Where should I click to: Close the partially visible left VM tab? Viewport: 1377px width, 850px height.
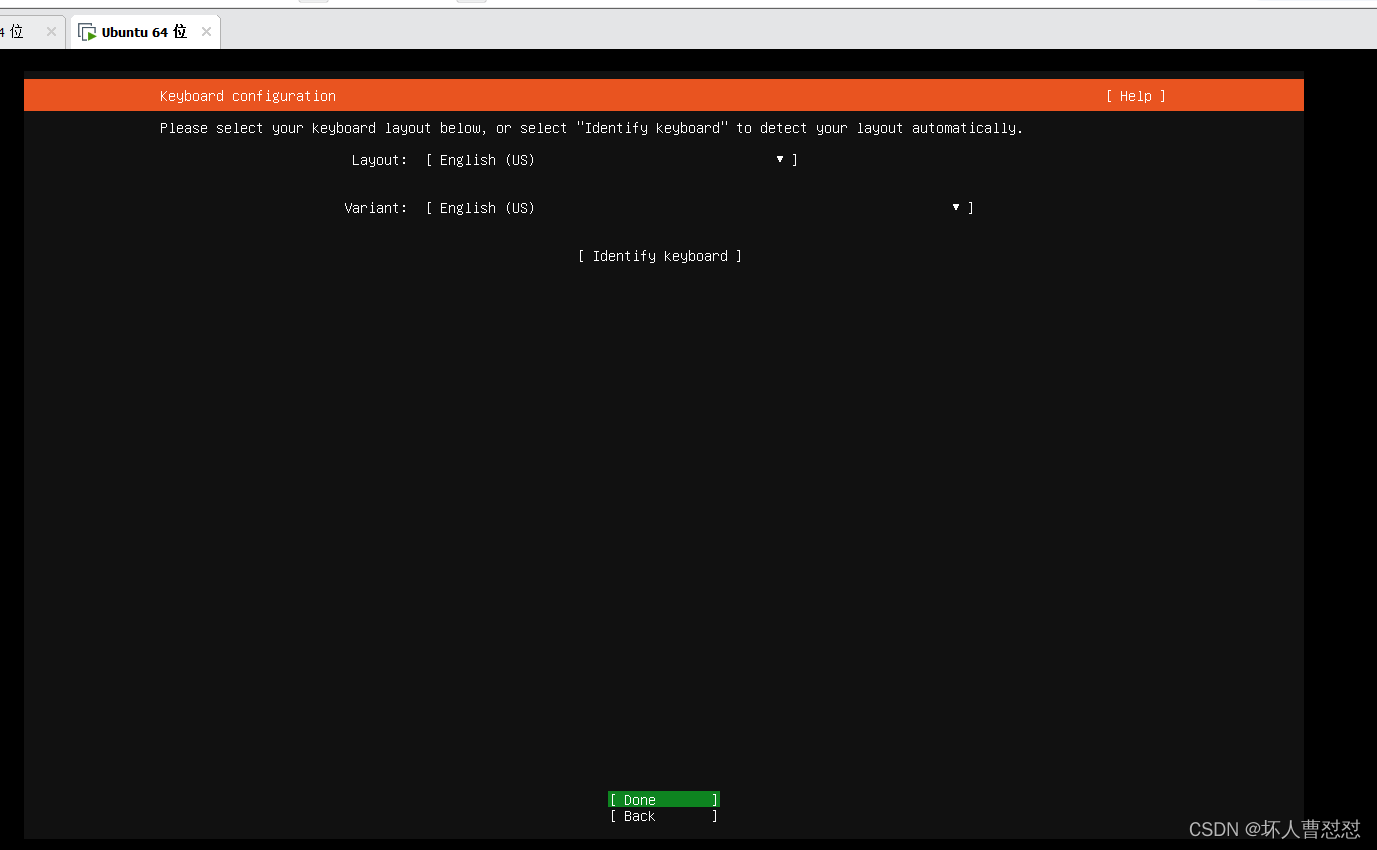[51, 32]
